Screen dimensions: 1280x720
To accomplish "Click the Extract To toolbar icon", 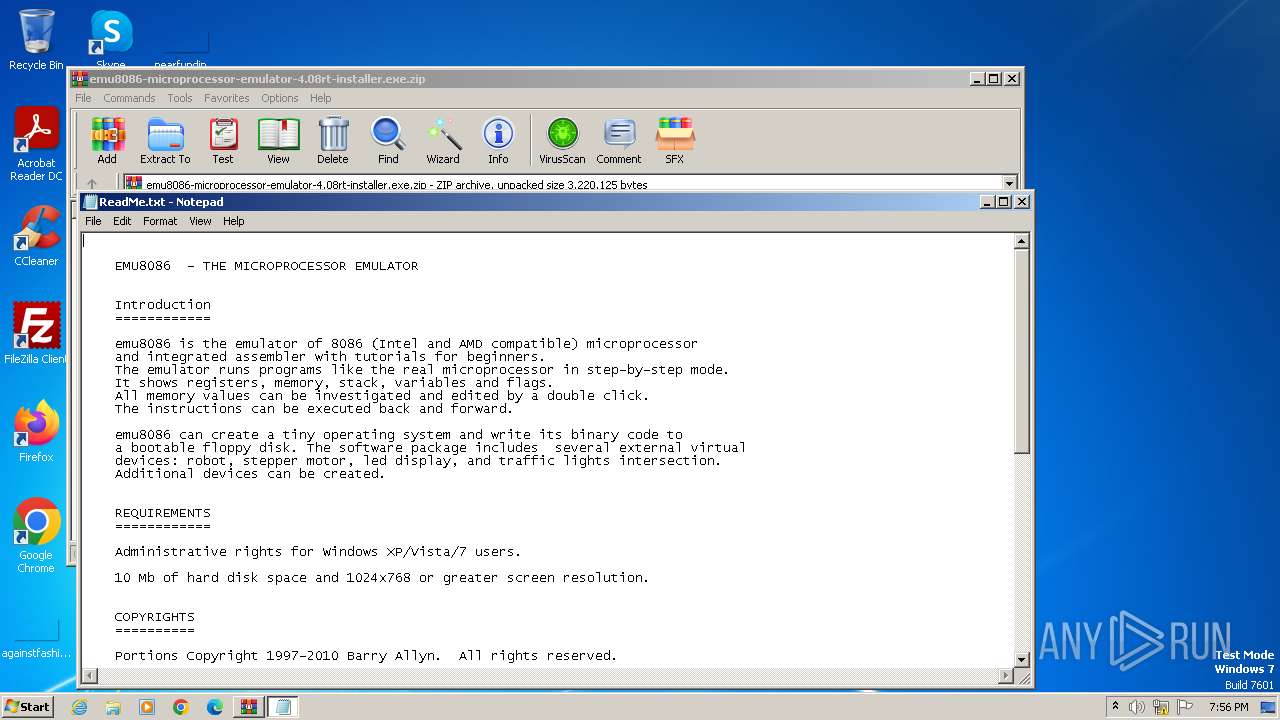I will point(165,140).
